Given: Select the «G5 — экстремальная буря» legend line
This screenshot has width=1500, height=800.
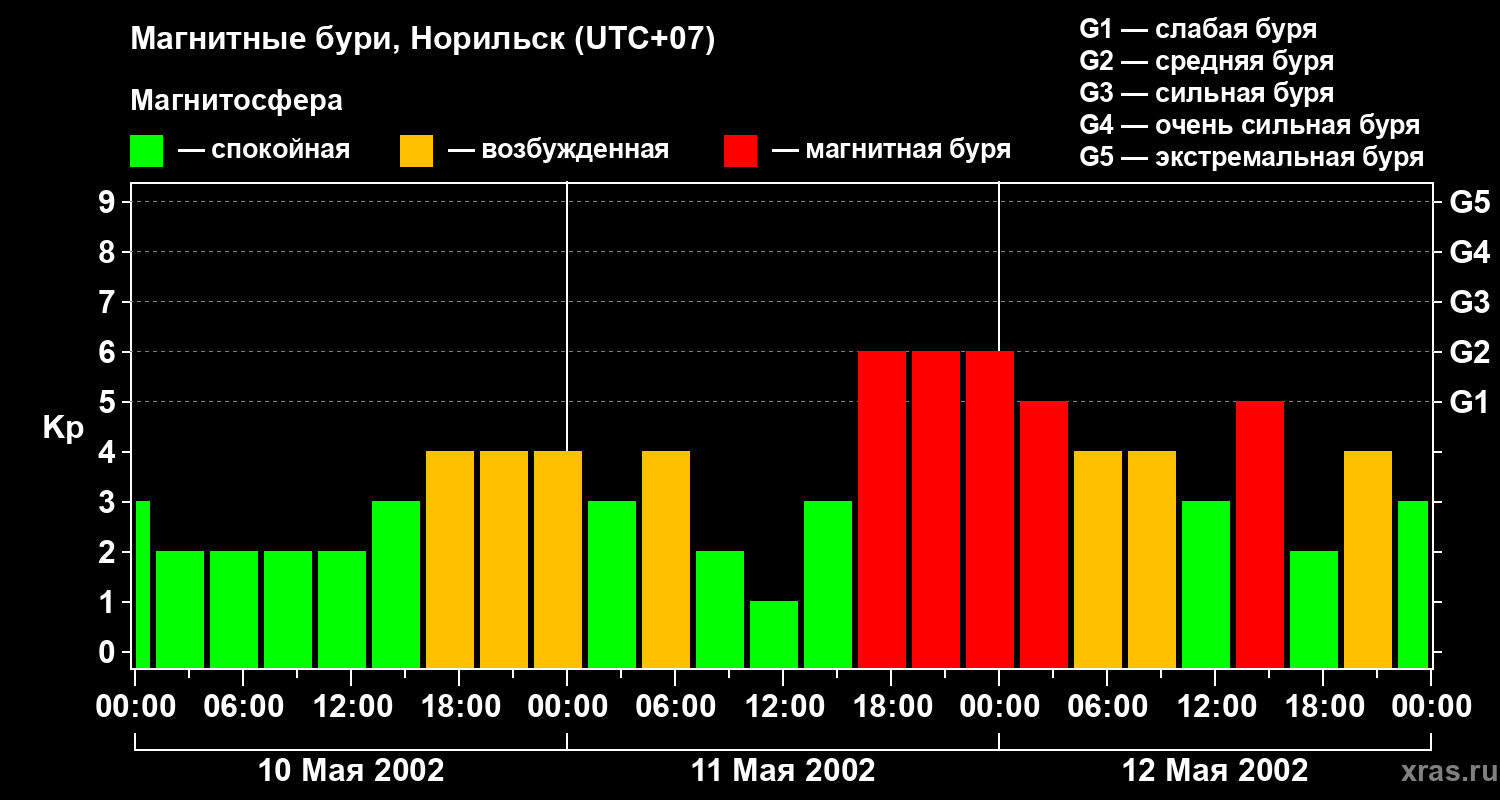Looking at the screenshot, I should pyautogui.click(x=1252, y=157).
